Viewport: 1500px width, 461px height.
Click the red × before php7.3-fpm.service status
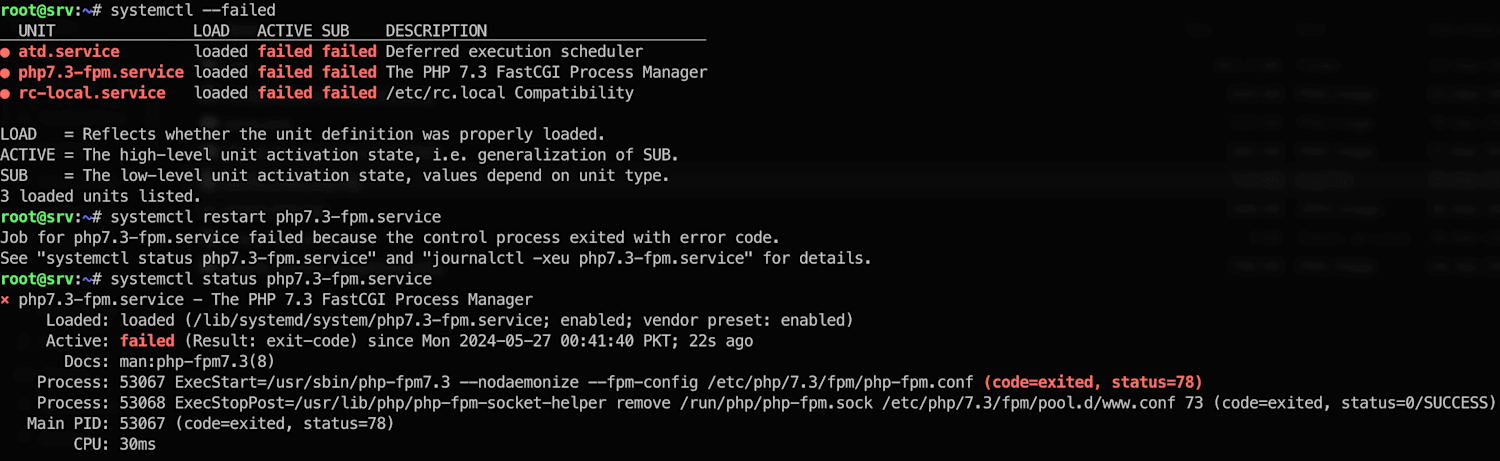click(x=5, y=300)
